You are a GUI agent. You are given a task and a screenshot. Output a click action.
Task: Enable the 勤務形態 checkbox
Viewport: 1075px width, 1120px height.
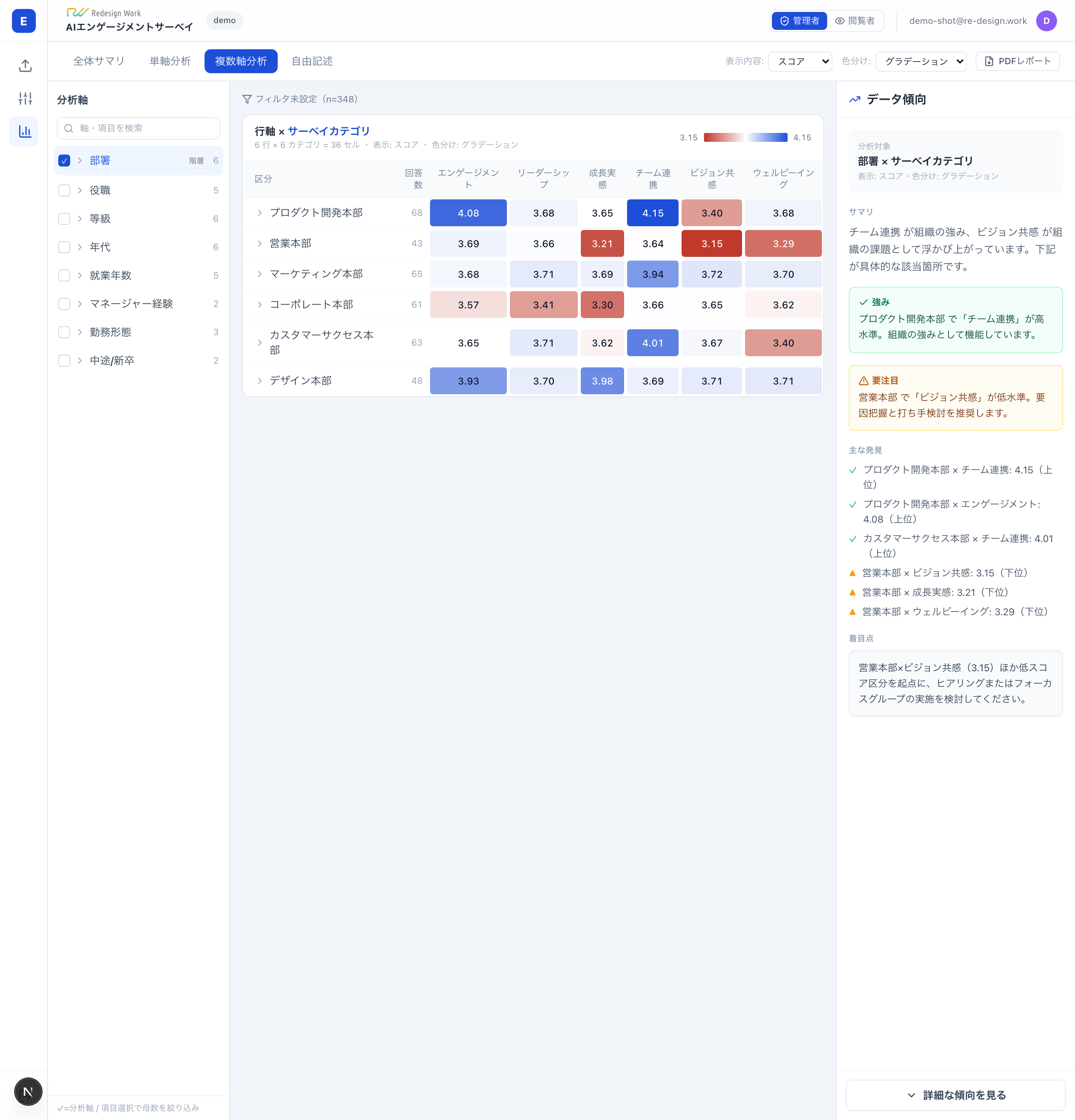(x=64, y=332)
